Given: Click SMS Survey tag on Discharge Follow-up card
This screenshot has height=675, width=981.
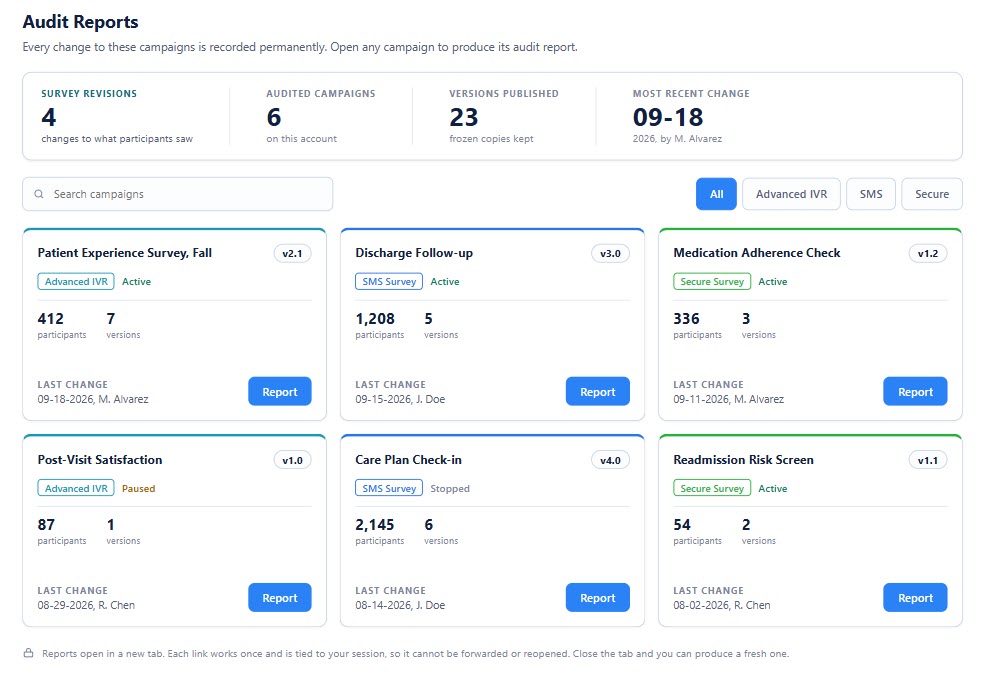Looking at the screenshot, I should [x=389, y=282].
